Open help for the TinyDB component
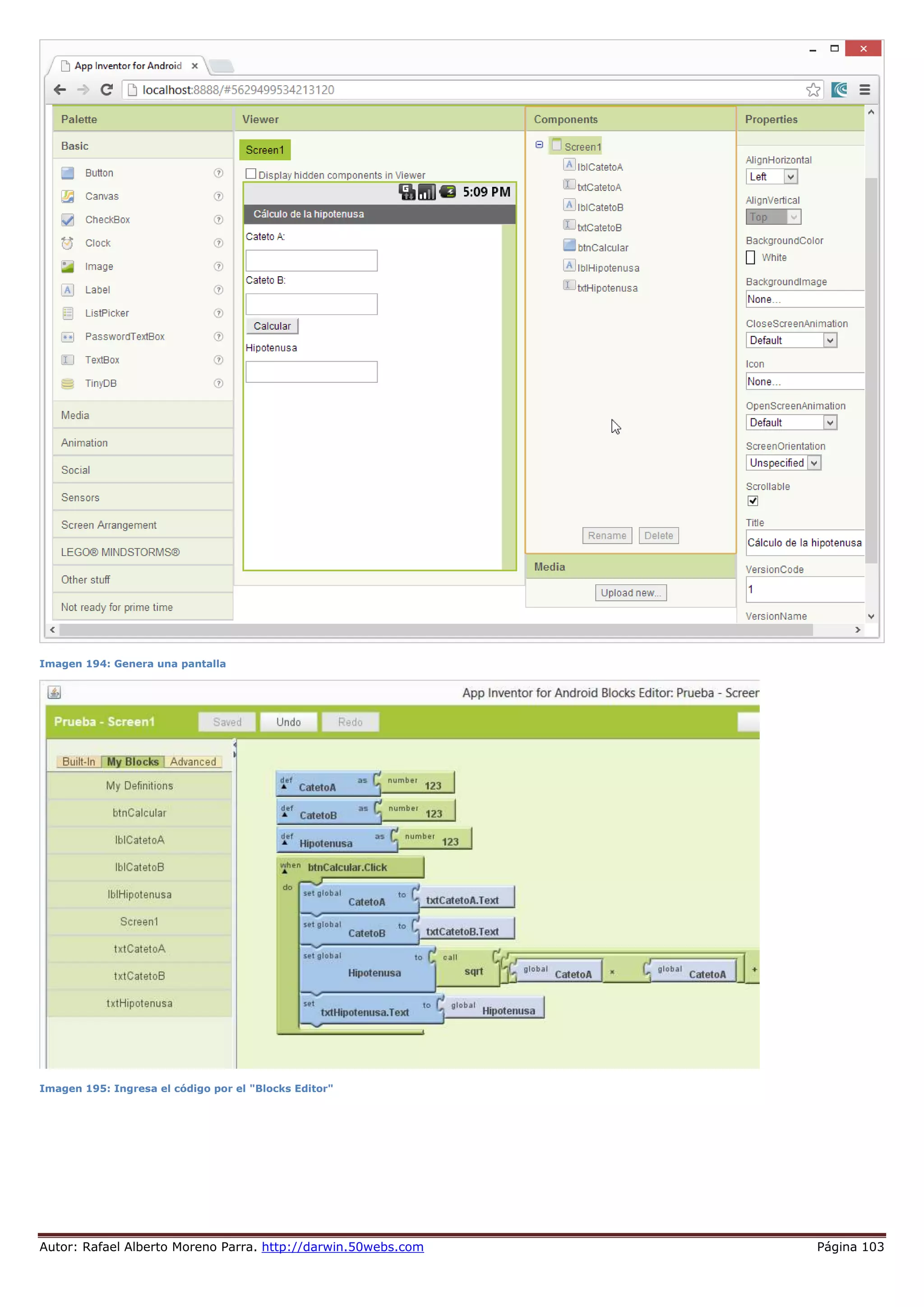This screenshot has height=1307, width=924. click(218, 384)
